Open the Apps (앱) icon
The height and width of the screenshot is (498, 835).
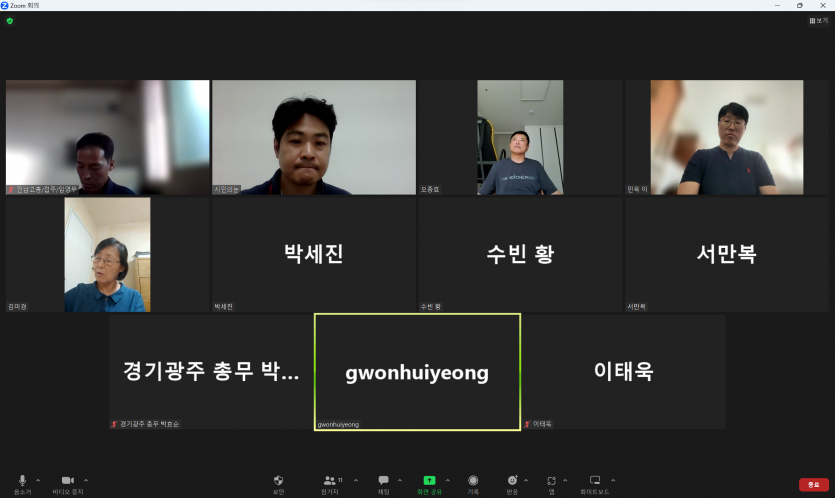(x=551, y=481)
